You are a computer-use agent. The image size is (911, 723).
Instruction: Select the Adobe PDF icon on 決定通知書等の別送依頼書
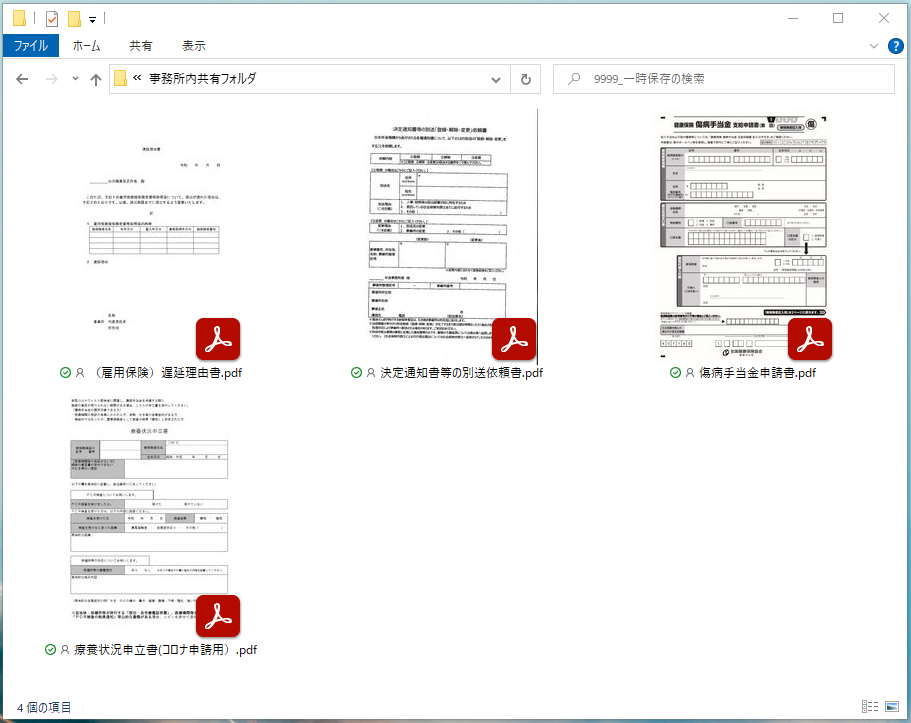(x=514, y=339)
